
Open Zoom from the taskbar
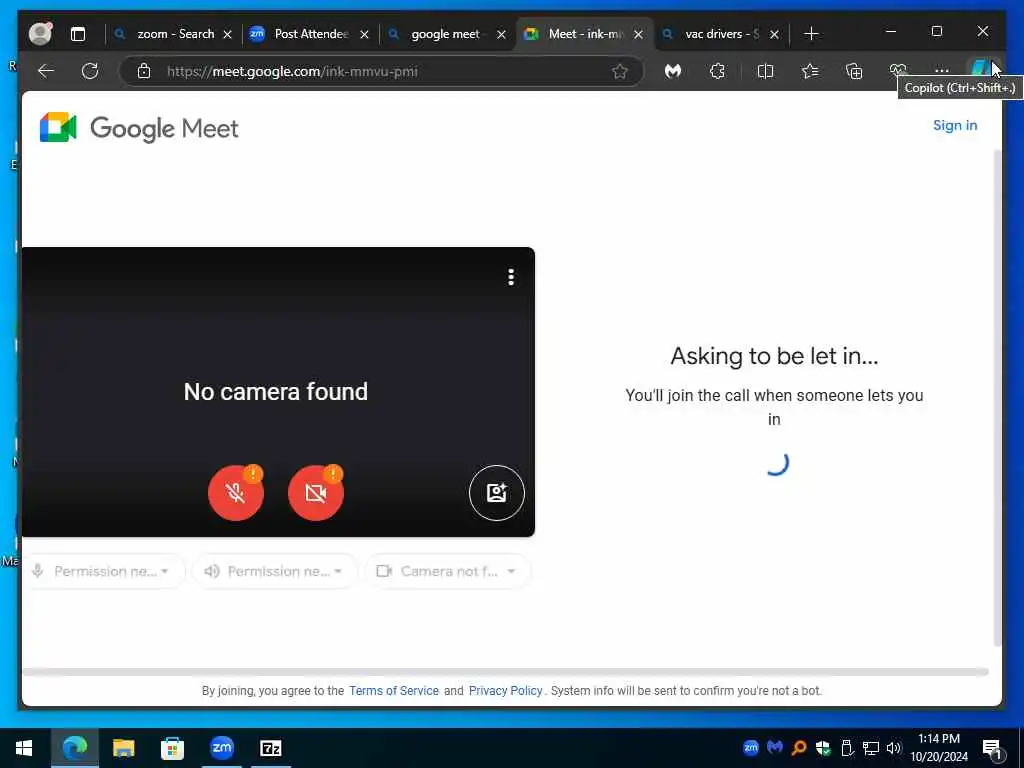coord(221,748)
